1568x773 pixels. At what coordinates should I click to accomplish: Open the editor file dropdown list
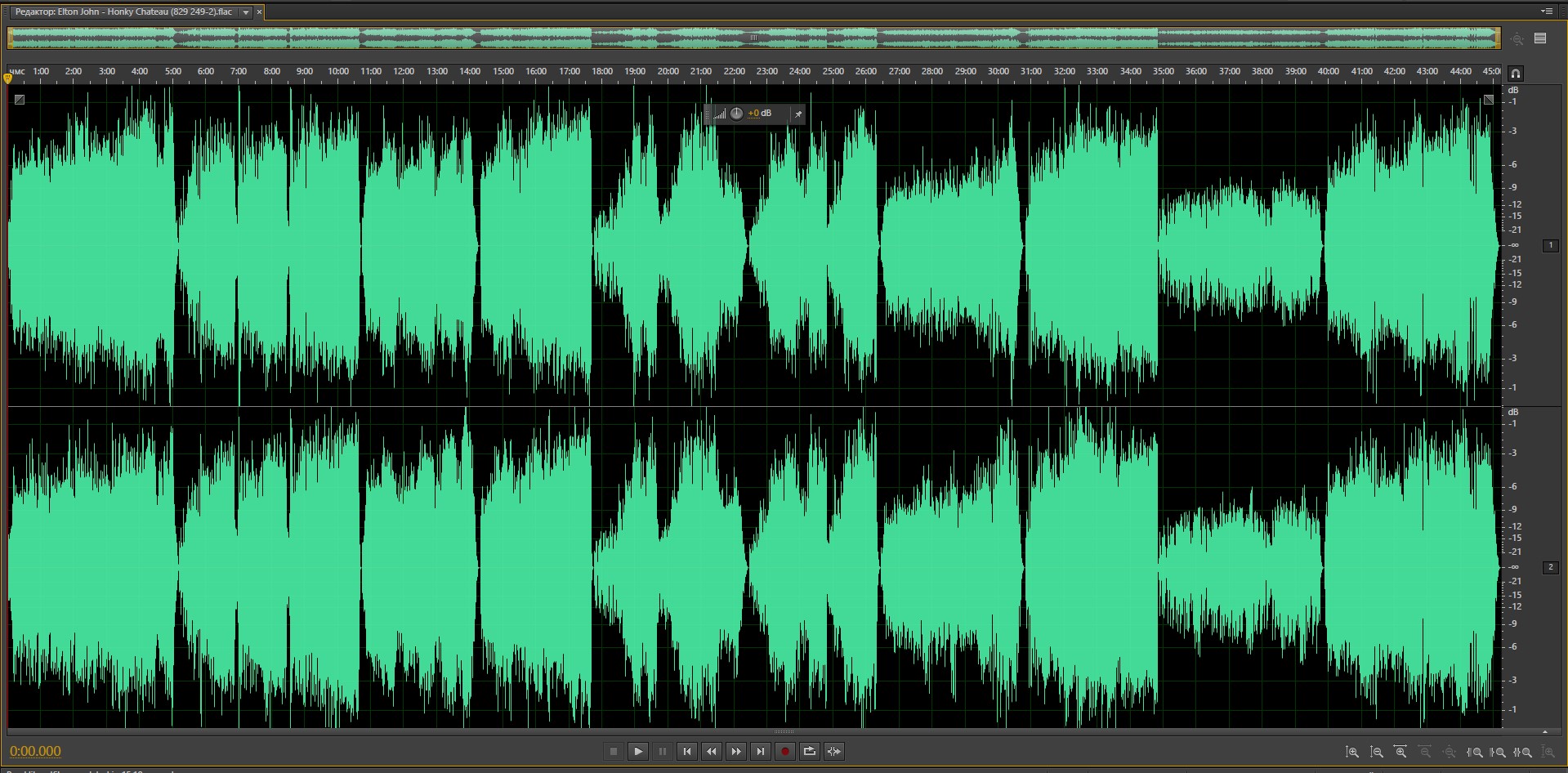point(246,12)
